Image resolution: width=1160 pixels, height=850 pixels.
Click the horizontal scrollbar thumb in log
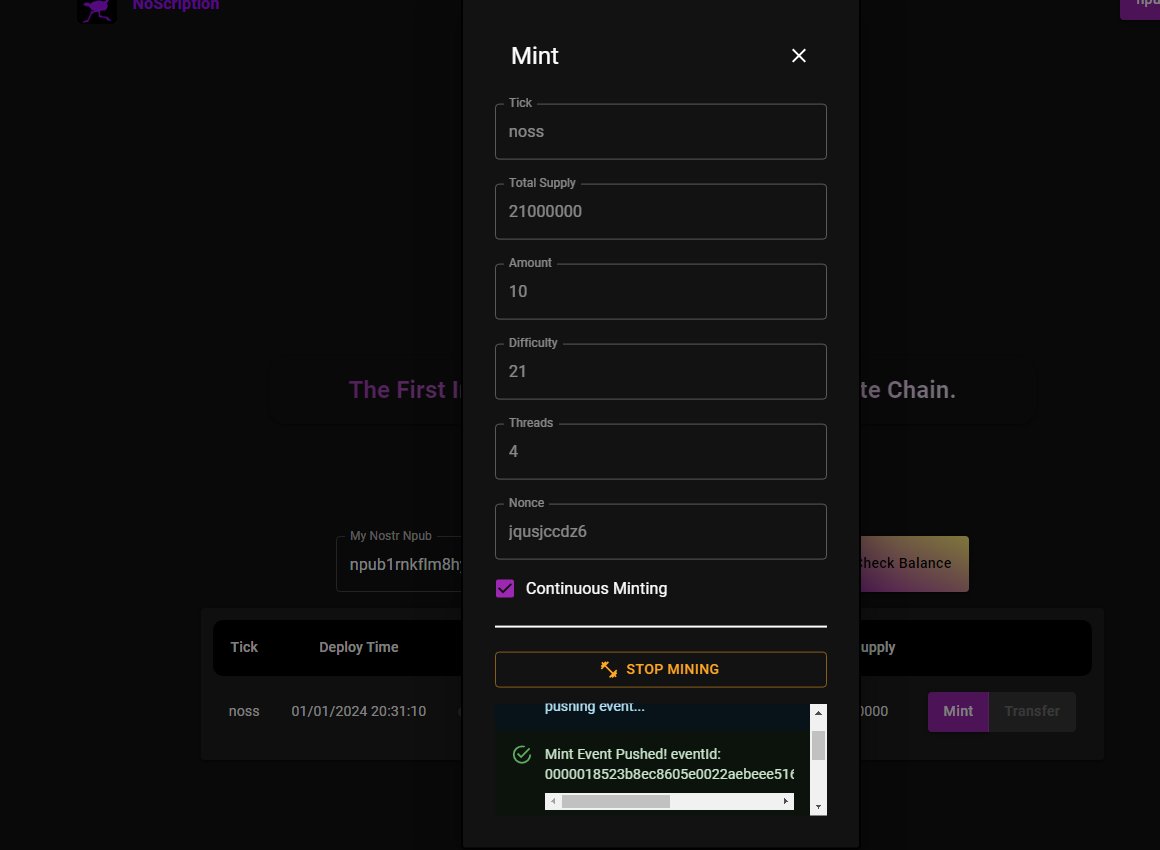tap(616, 801)
